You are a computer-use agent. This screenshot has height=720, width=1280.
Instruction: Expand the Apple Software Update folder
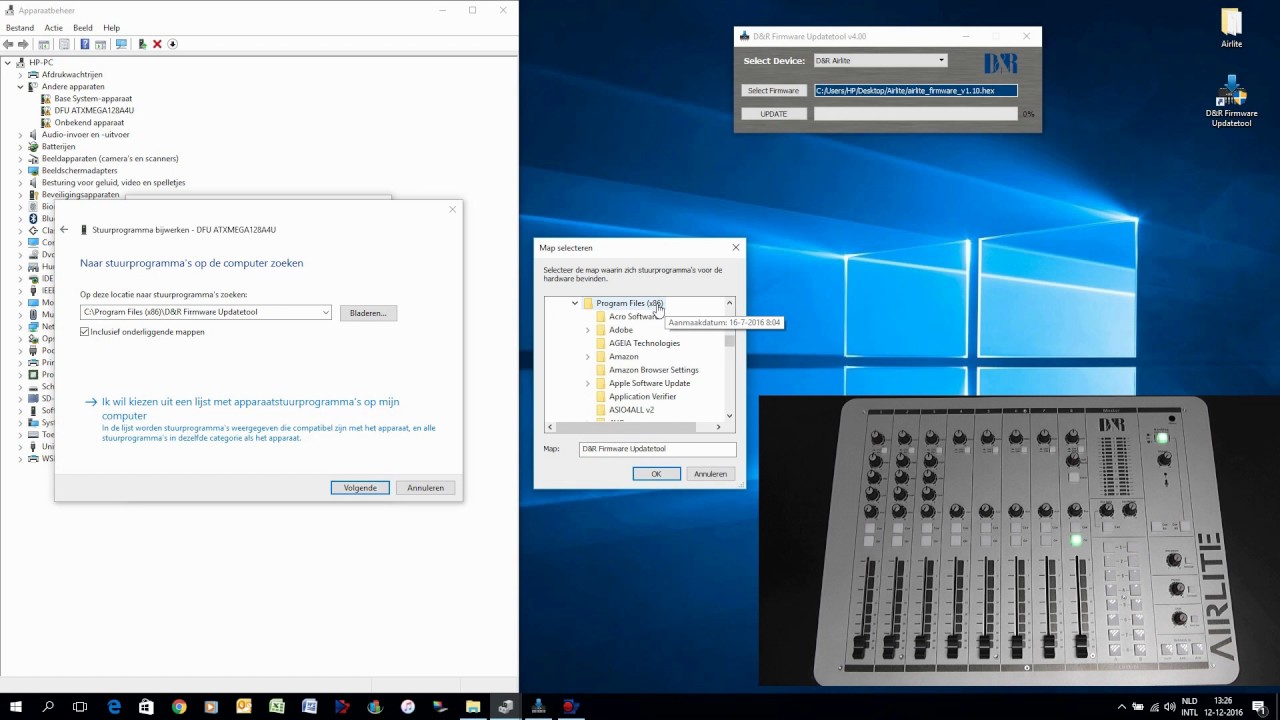pyautogui.click(x=588, y=383)
